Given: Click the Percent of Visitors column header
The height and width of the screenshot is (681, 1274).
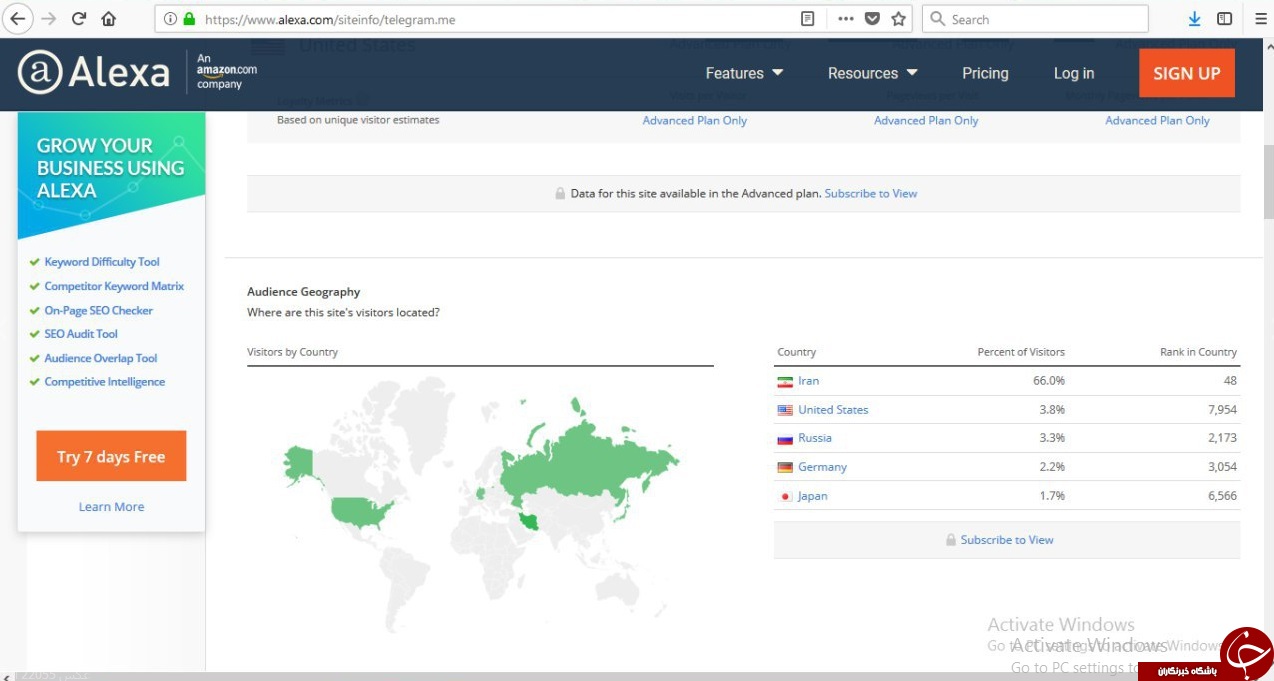Looking at the screenshot, I should [x=1021, y=352].
